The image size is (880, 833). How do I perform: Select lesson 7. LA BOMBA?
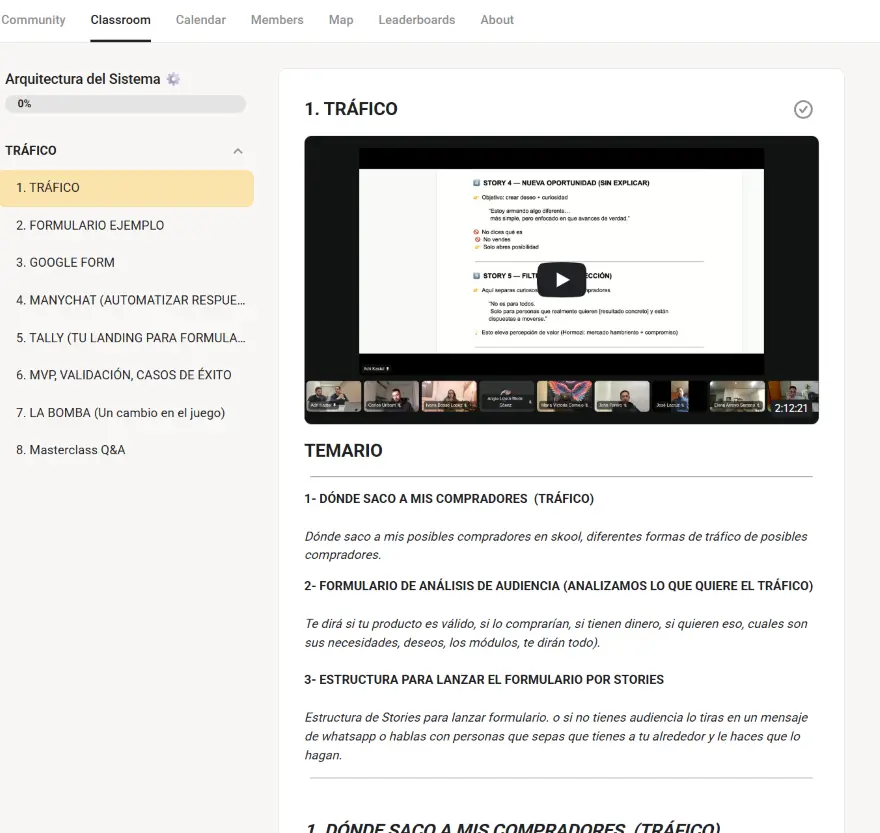120,413
